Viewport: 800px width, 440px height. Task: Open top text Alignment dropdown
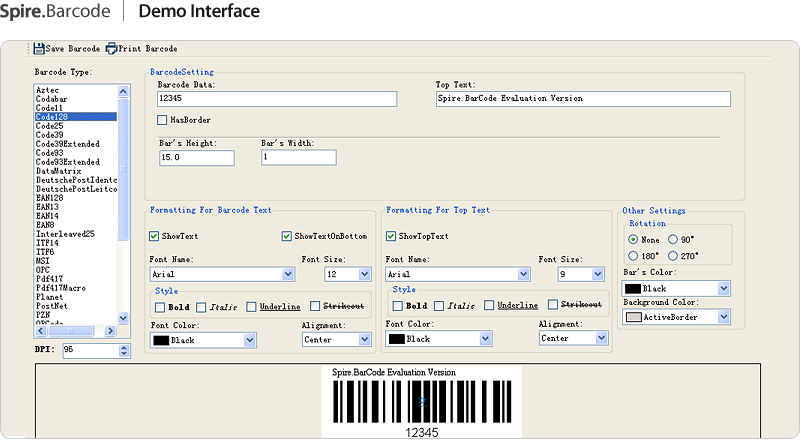[x=602, y=338]
